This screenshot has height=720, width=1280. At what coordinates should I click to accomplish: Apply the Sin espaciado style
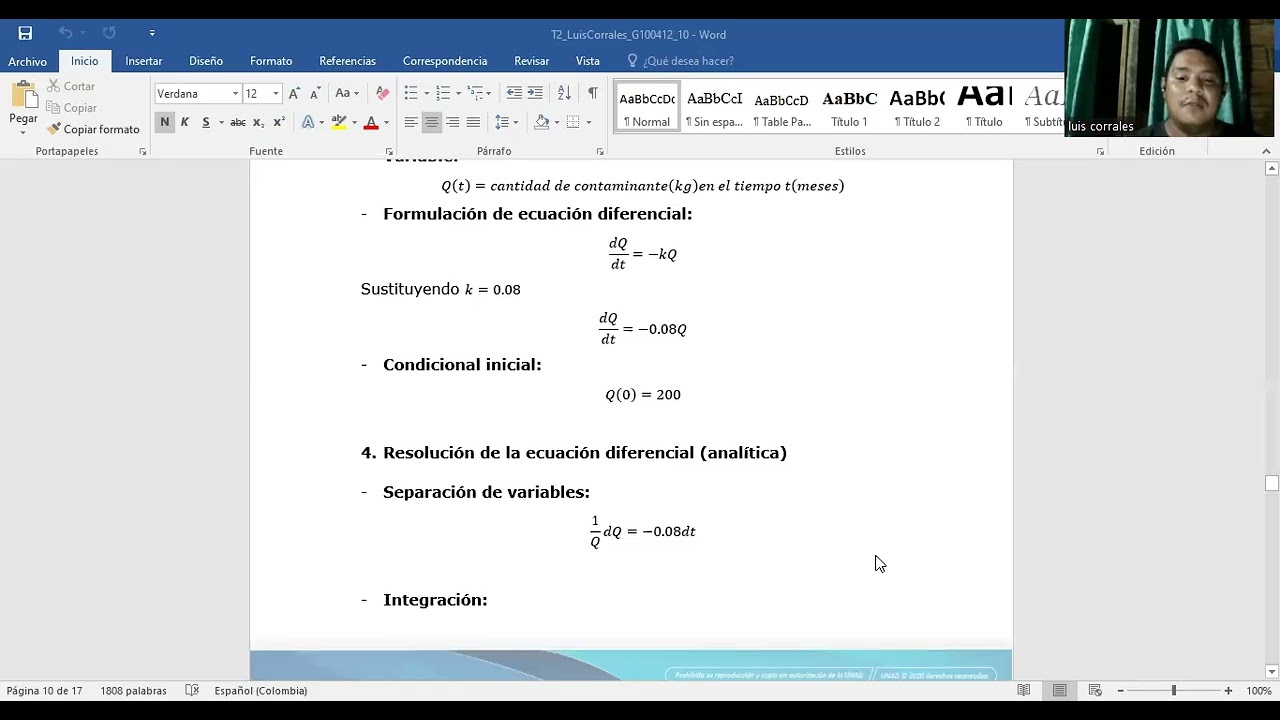[714, 108]
